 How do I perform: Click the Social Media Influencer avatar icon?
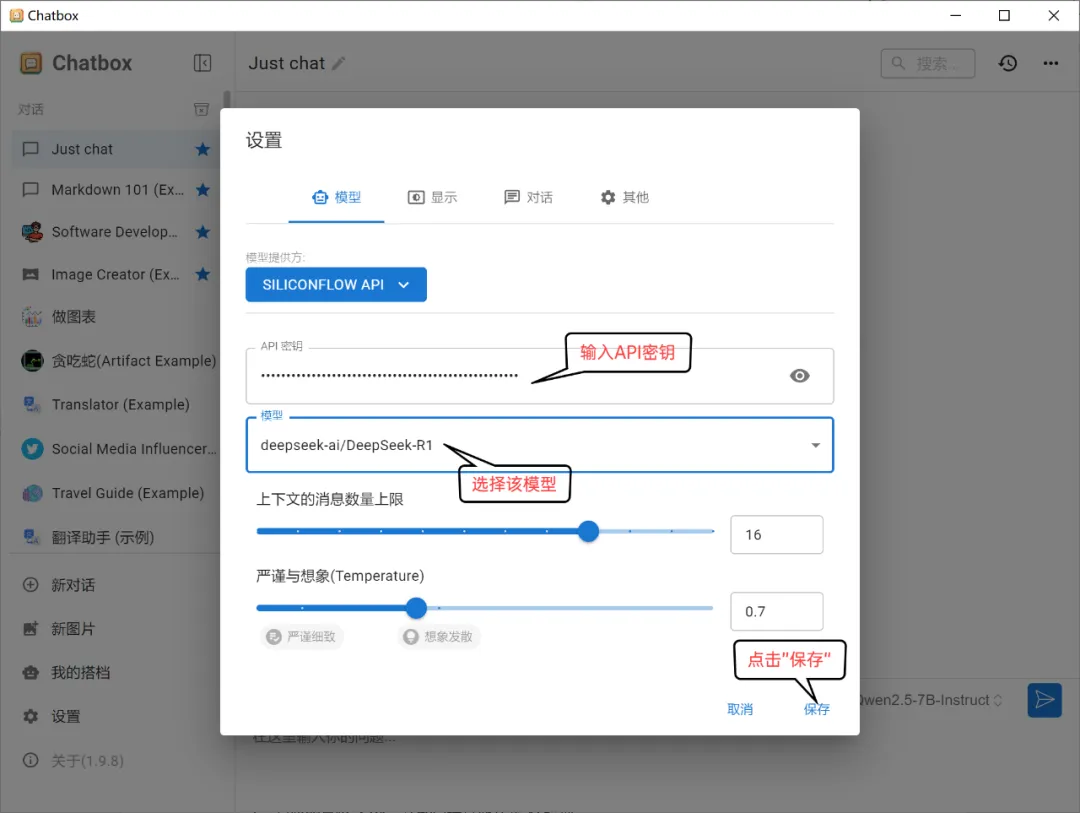pyautogui.click(x=32, y=449)
